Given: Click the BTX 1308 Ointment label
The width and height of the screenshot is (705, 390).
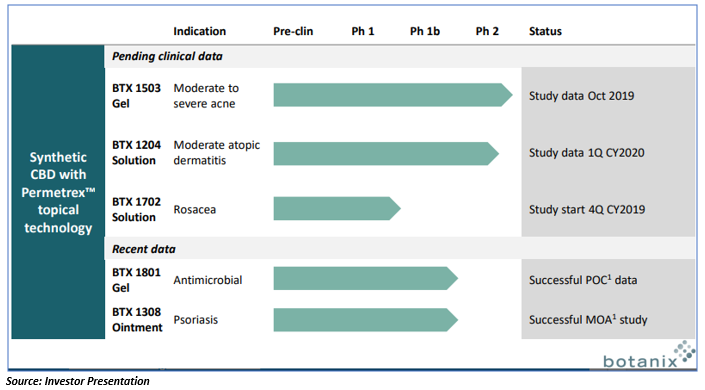Looking at the screenshot, I should tap(137, 320).
